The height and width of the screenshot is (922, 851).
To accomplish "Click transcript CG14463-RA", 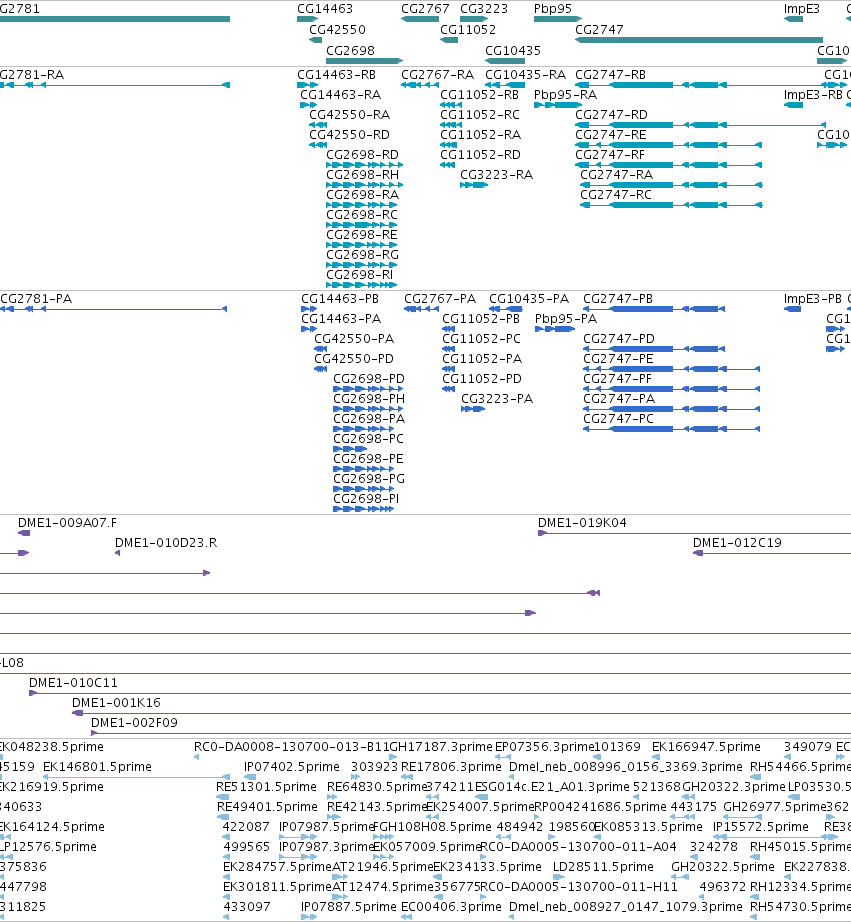I will (x=341, y=95).
